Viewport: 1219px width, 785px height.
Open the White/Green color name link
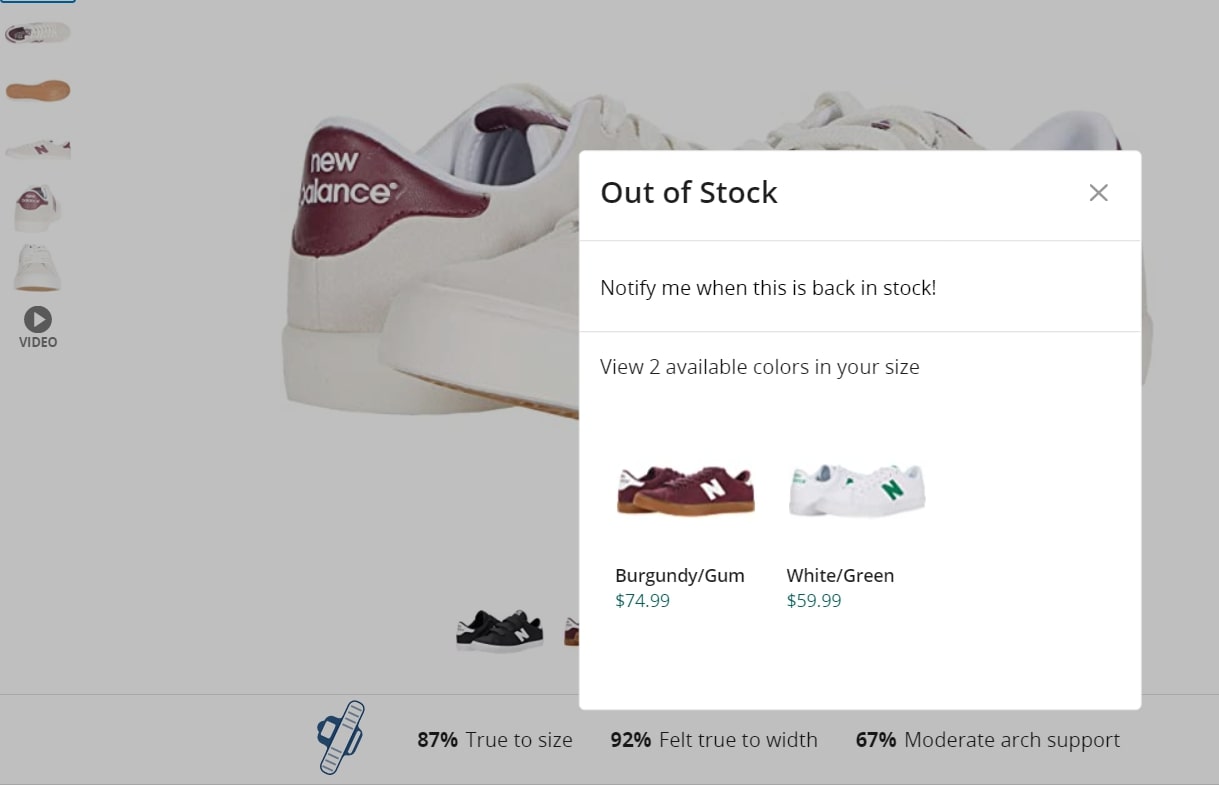point(840,576)
